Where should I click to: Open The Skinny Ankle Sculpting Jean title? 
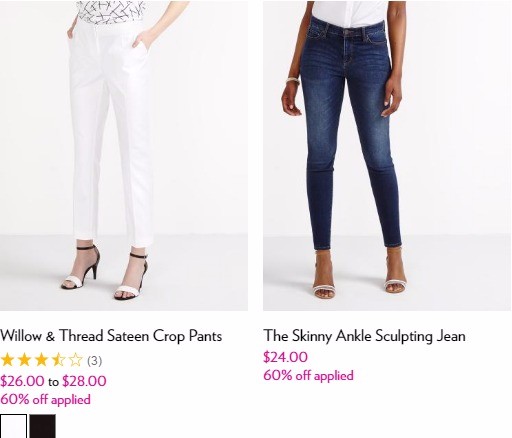tap(364, 336)
